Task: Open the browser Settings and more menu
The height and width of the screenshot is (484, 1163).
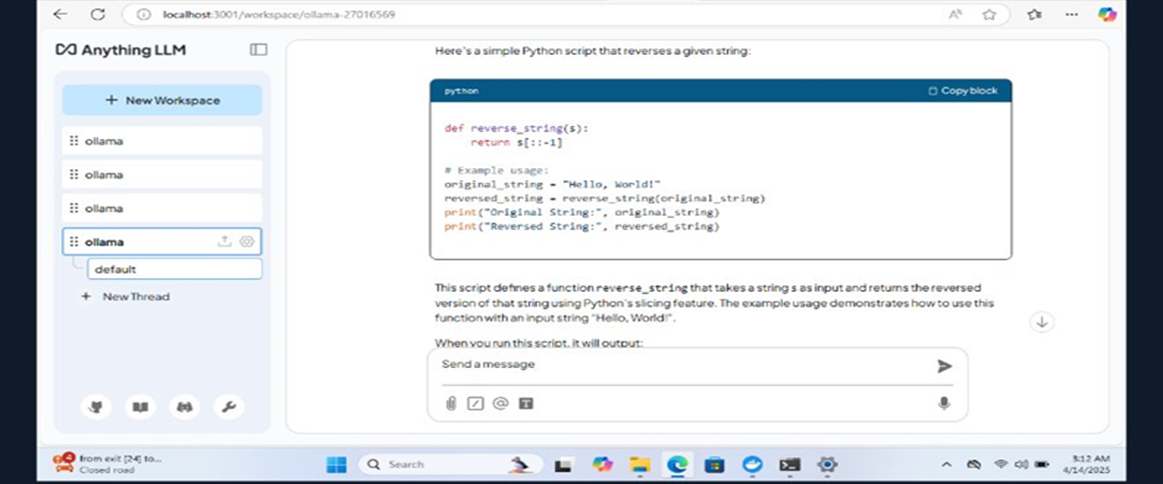Action: tap(1071, 14)
